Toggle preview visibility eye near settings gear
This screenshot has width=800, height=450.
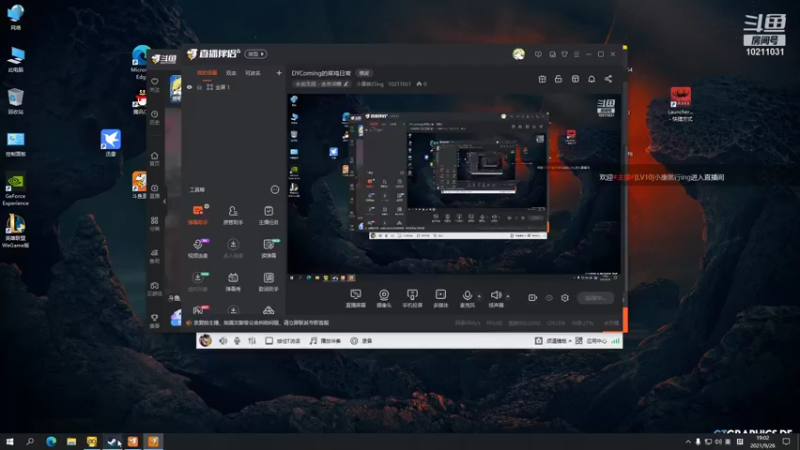[x=549, y=297]
